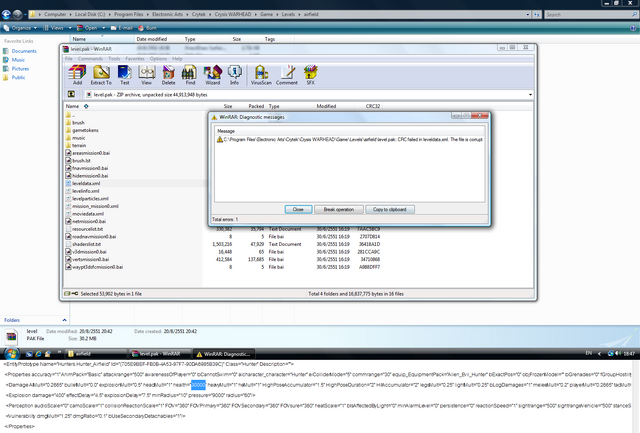
Task: Select levelinfo.xml file
Action: 85,191
